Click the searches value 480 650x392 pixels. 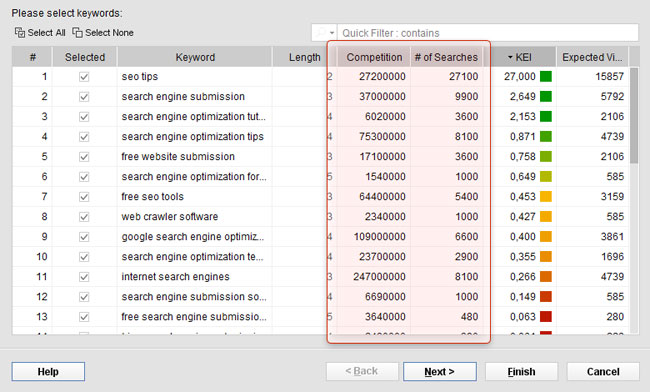[469, 317]
